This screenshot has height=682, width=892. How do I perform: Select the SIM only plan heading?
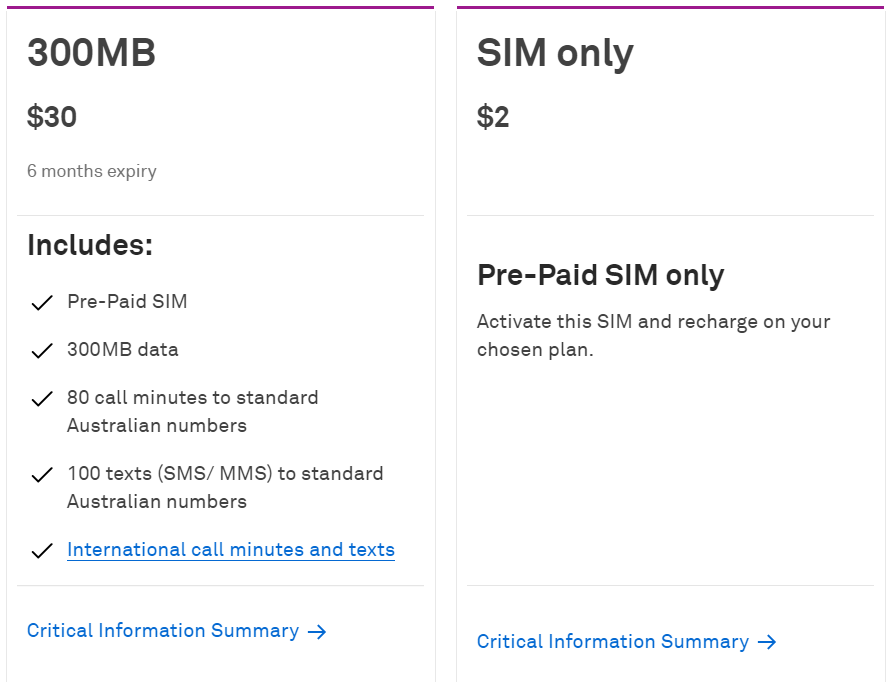(555, 53)
